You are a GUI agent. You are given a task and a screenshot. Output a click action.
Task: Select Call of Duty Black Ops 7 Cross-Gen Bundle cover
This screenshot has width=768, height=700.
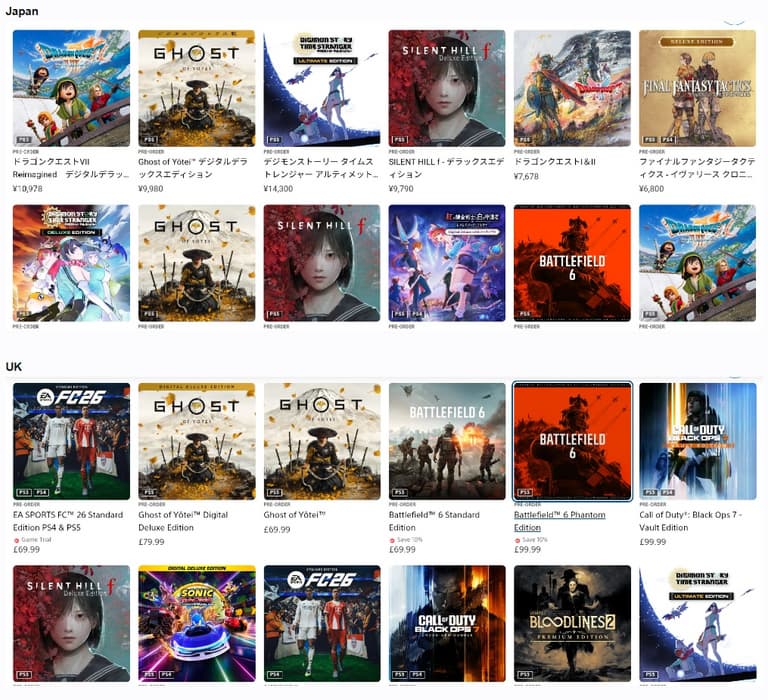point(447,623)
